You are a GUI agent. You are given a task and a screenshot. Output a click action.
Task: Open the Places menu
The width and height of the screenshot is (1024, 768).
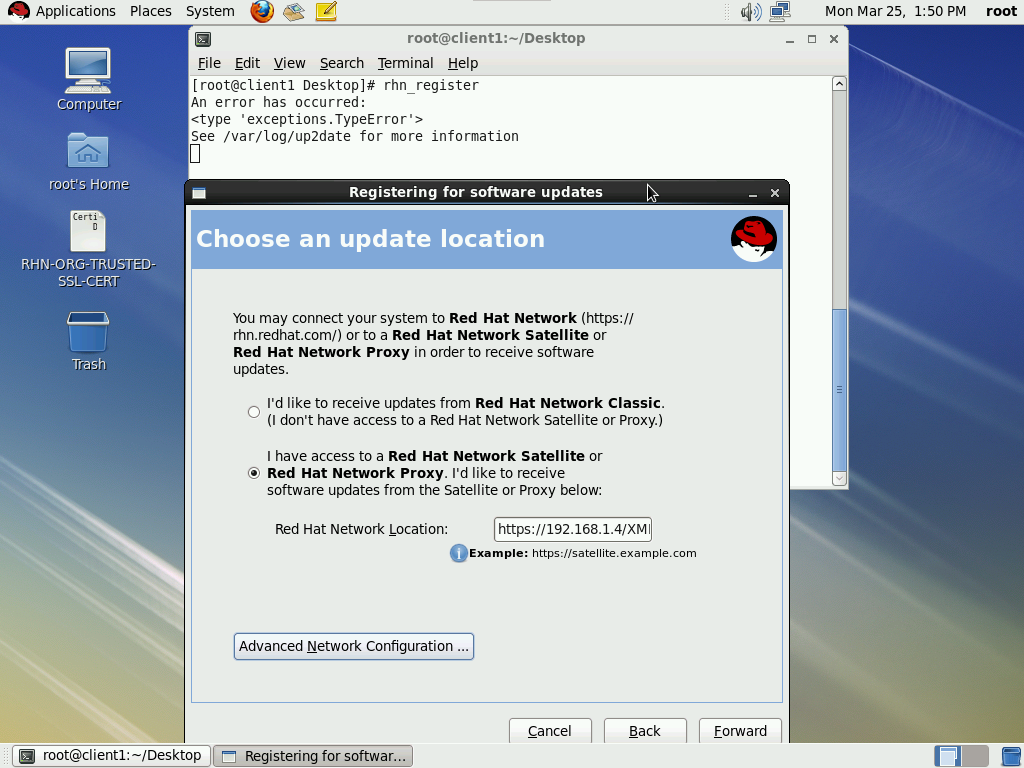pos(151,11)
